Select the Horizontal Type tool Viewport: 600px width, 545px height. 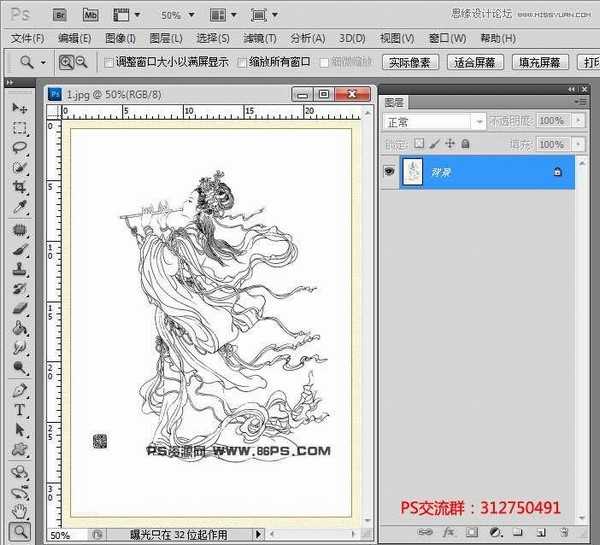pos(20,410)
